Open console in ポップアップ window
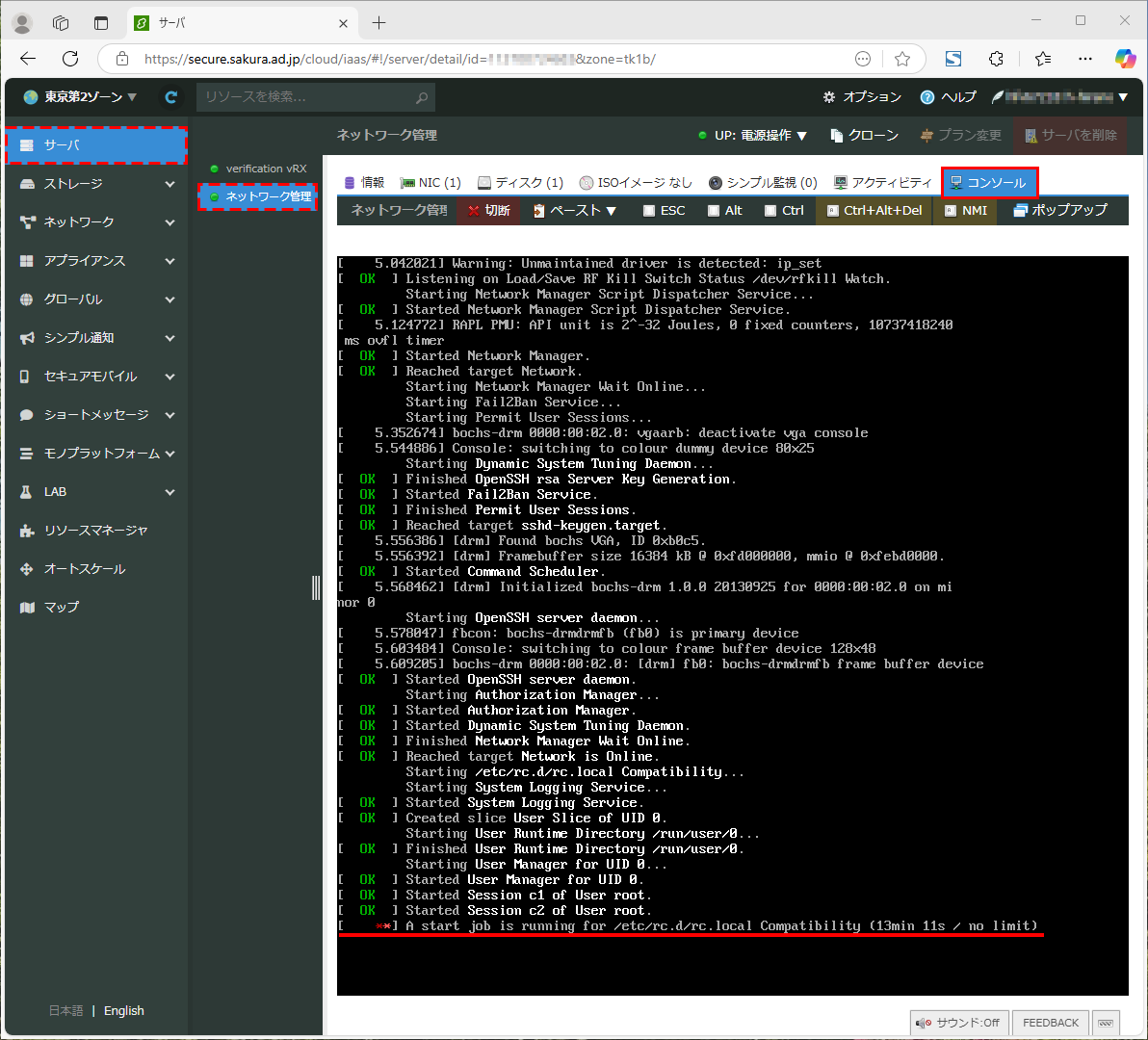Image resolution: width=1148 pixels, height=1040 pixels. (x=1060, y=211)
